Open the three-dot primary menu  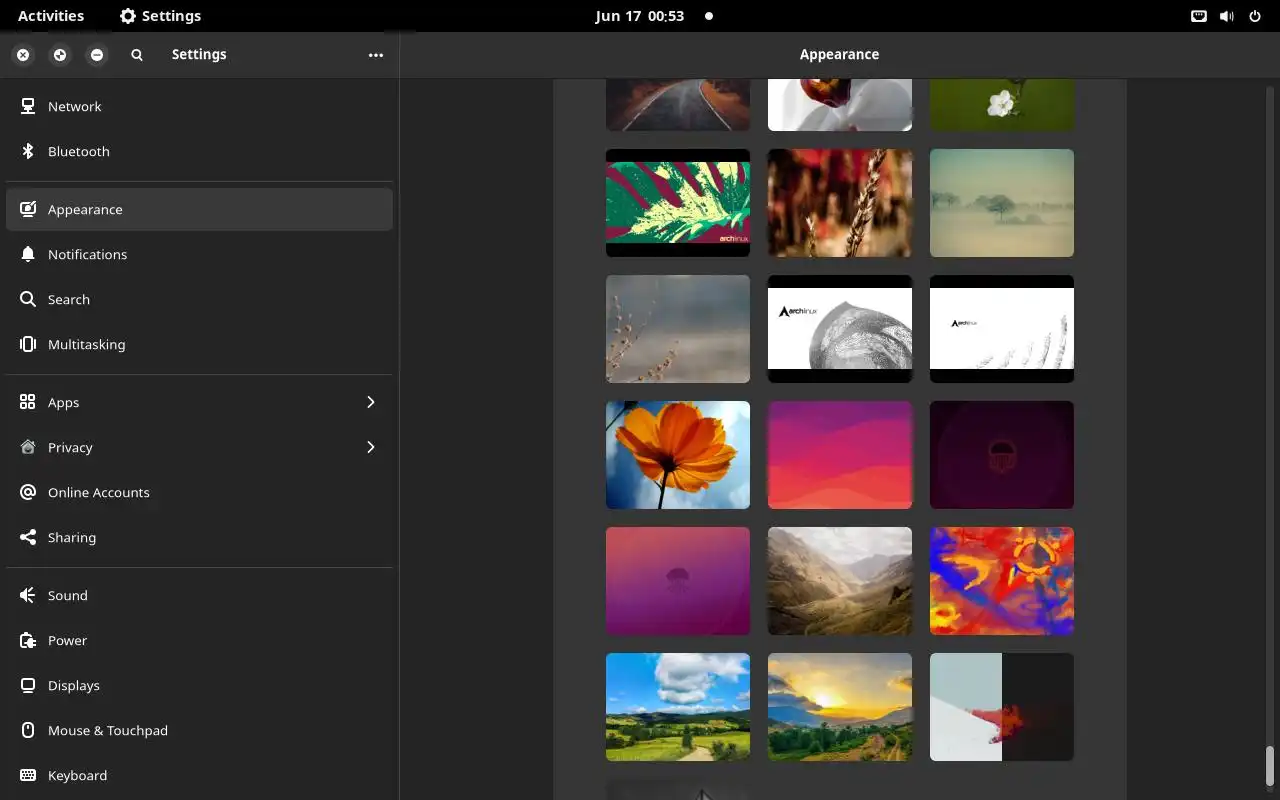click(x=376, y=55)
